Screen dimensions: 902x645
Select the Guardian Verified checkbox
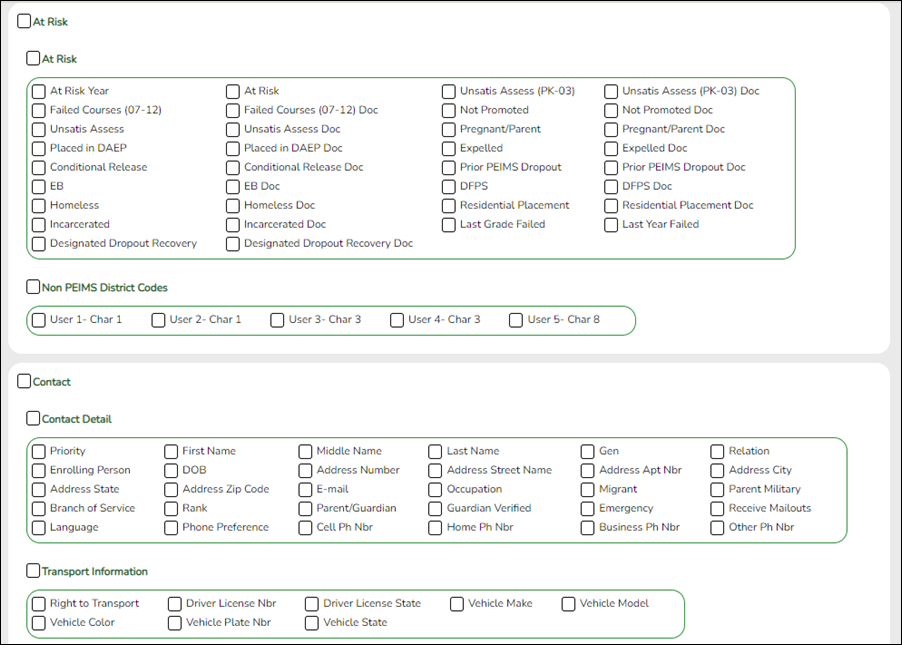pos(434,508)
